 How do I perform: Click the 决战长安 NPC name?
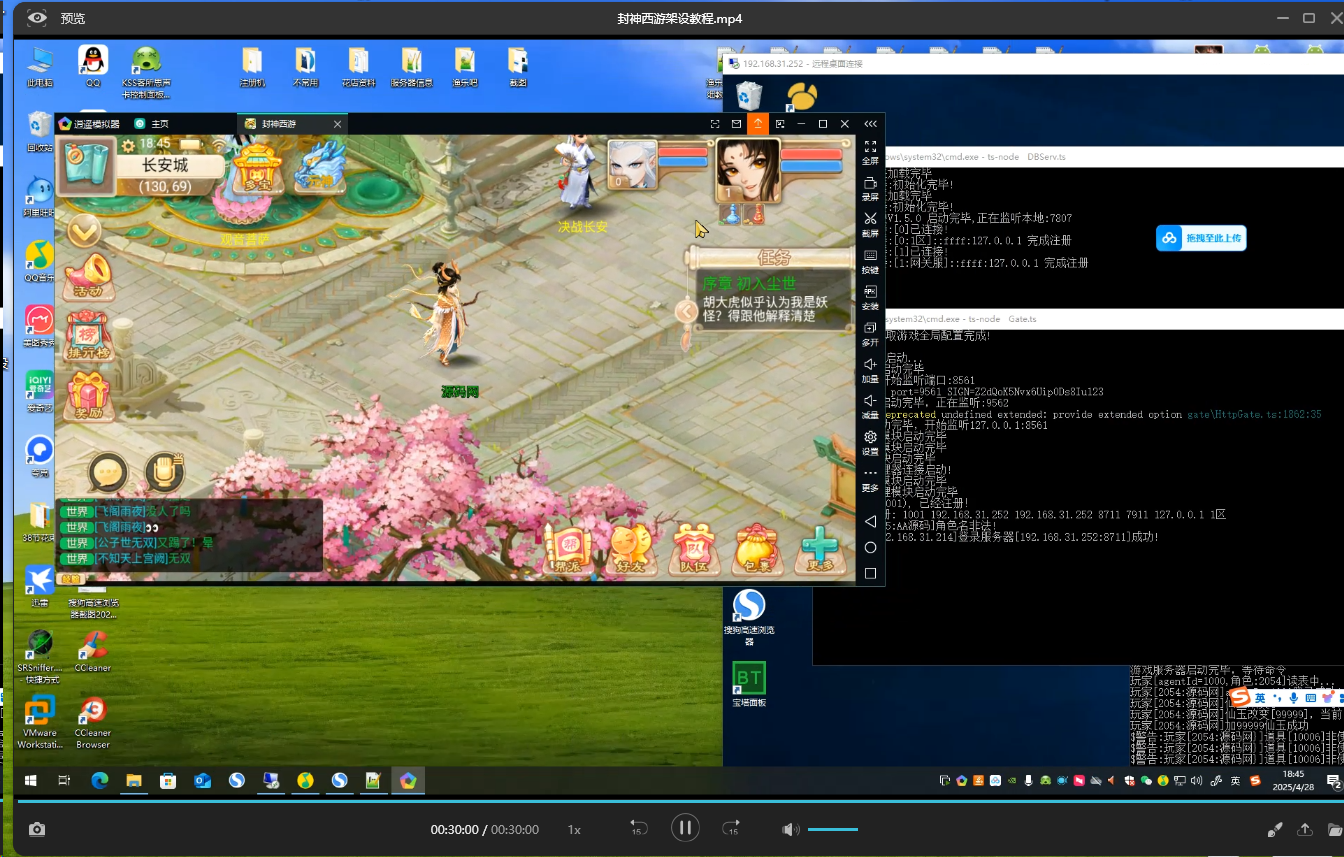click(583, 227)
